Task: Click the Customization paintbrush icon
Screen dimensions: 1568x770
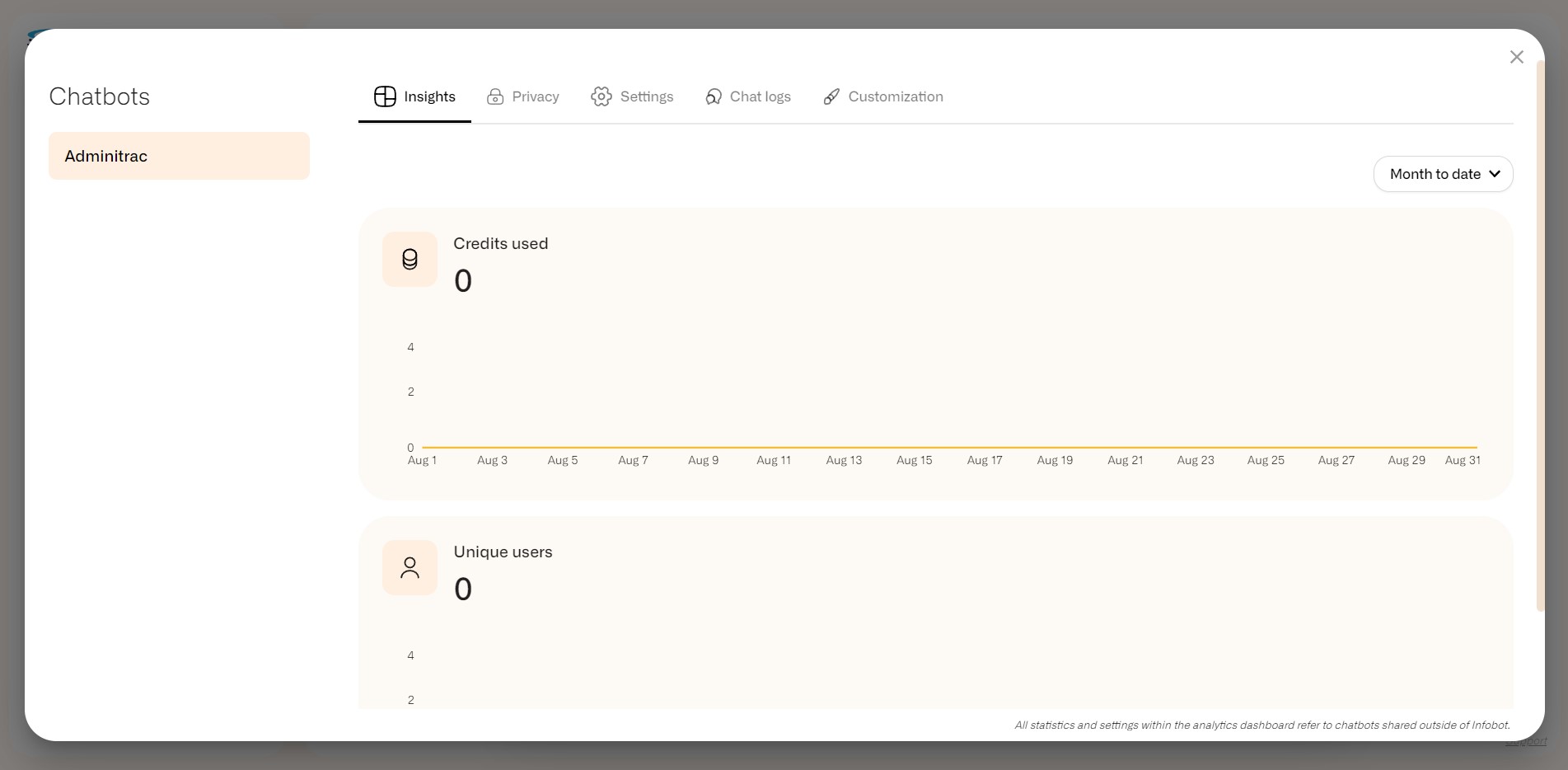Action: [831, 96]
